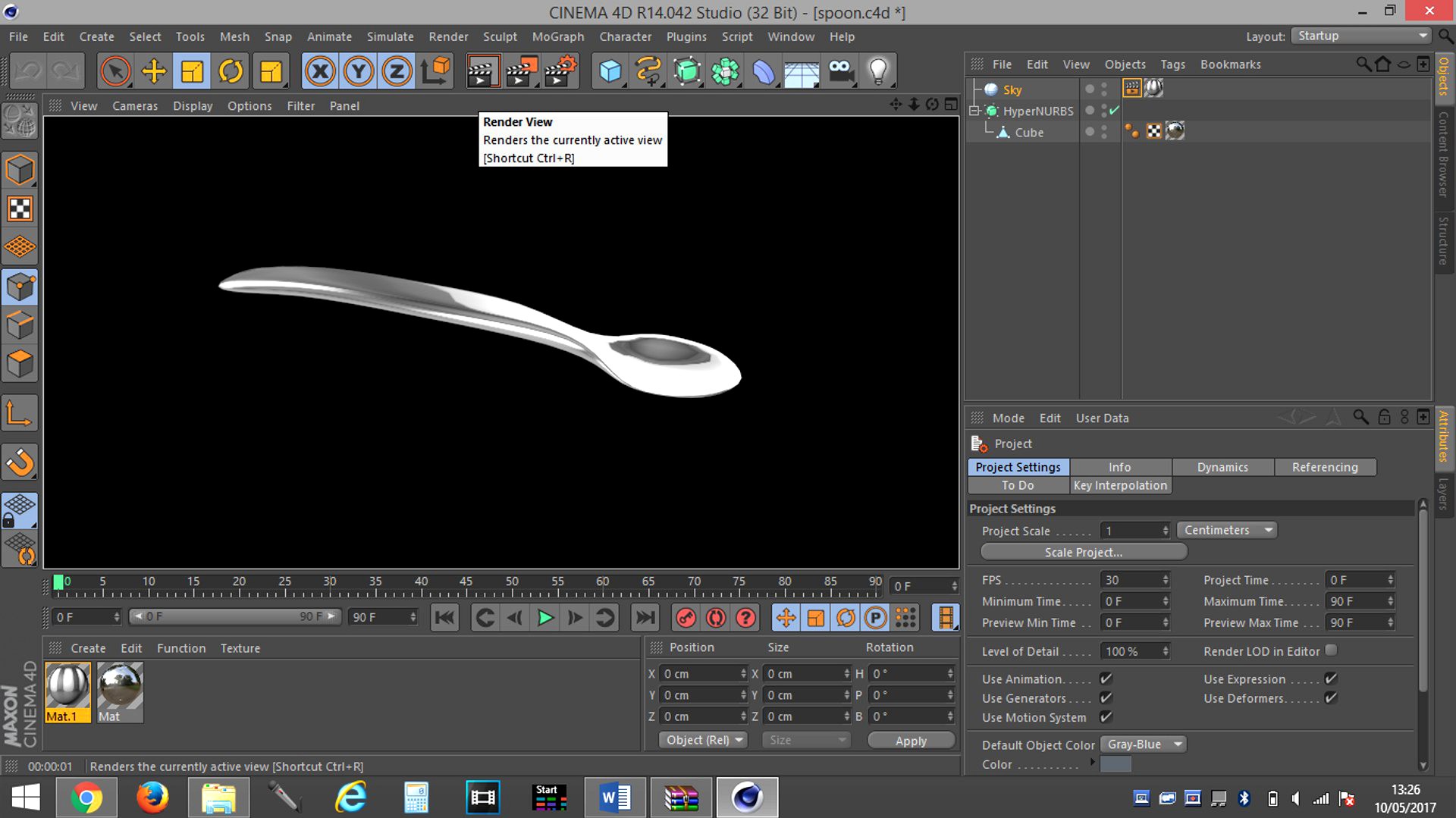Open the viewport Cameras menu
The height and width of the screenshot is (818, 1456).
[135, 106]
